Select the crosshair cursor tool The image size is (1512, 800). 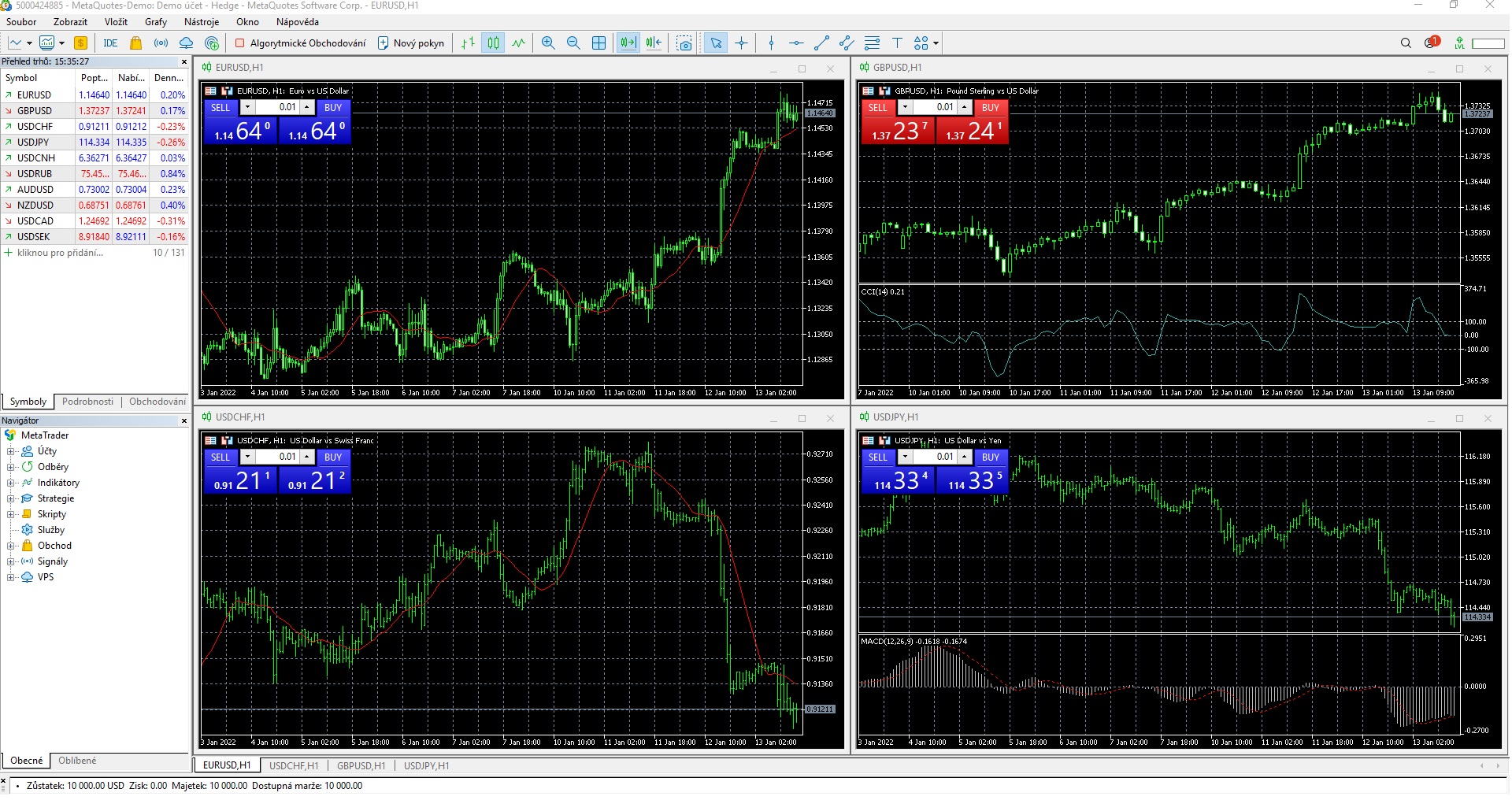tap(741, 43)
